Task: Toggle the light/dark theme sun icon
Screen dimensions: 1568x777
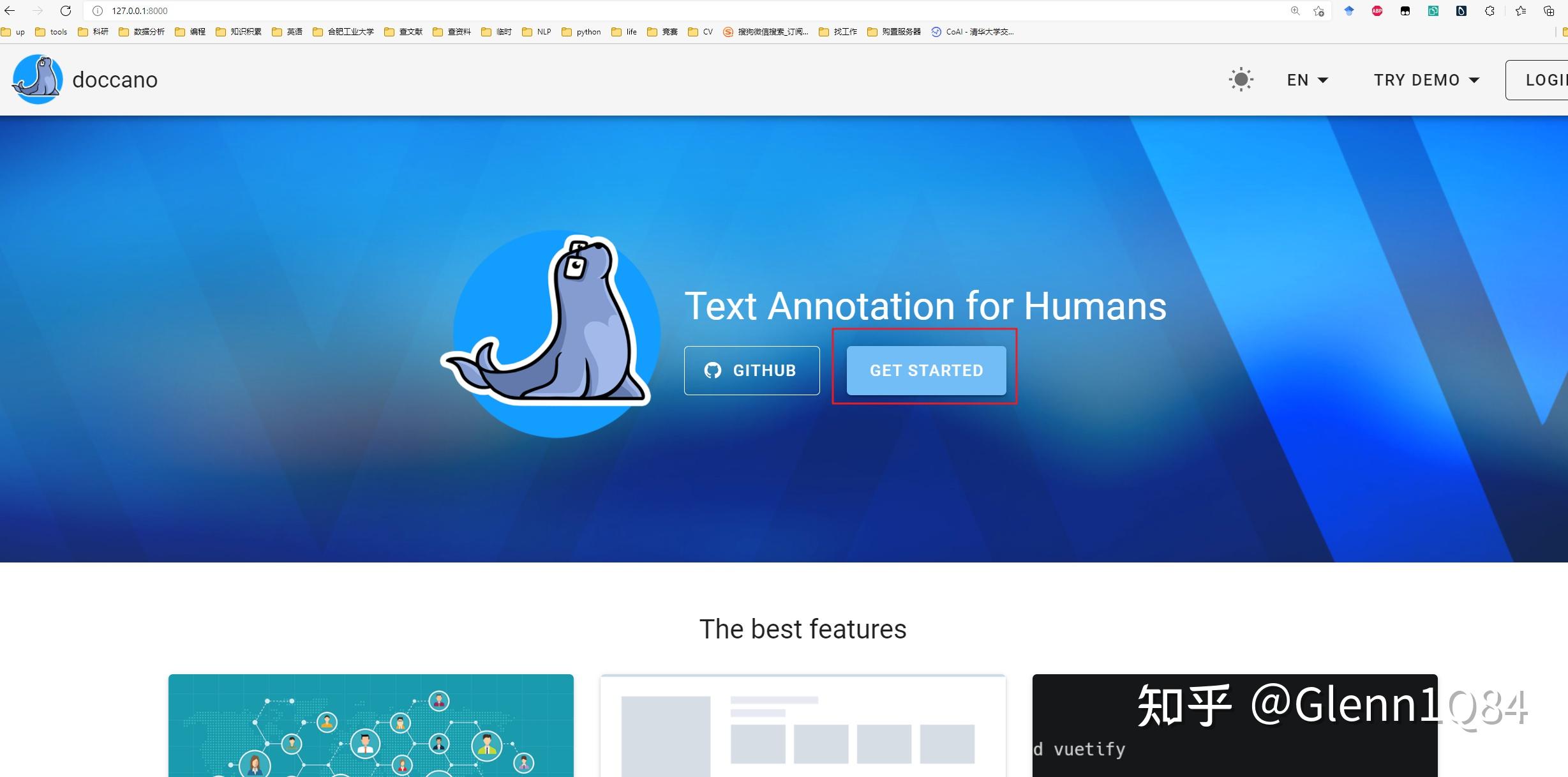Action: (x=1241, y=80)
